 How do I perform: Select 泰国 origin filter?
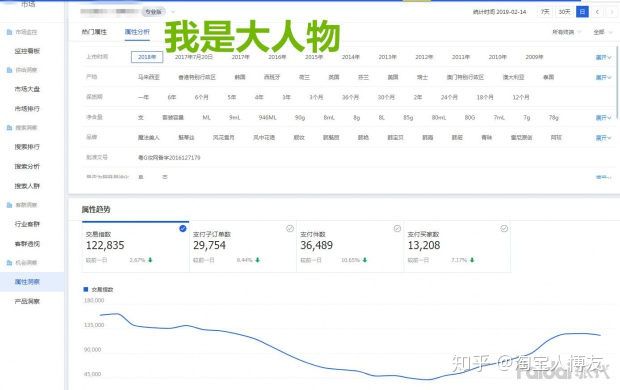pyautogui.click(x=548, y=77)
